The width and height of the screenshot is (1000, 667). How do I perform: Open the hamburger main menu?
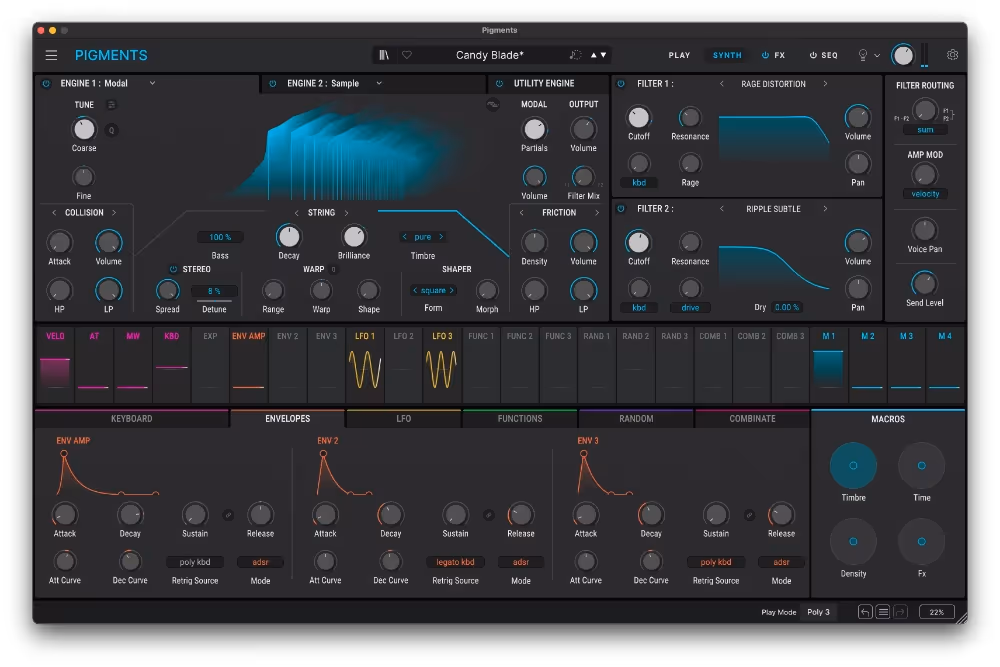[52, 55]
